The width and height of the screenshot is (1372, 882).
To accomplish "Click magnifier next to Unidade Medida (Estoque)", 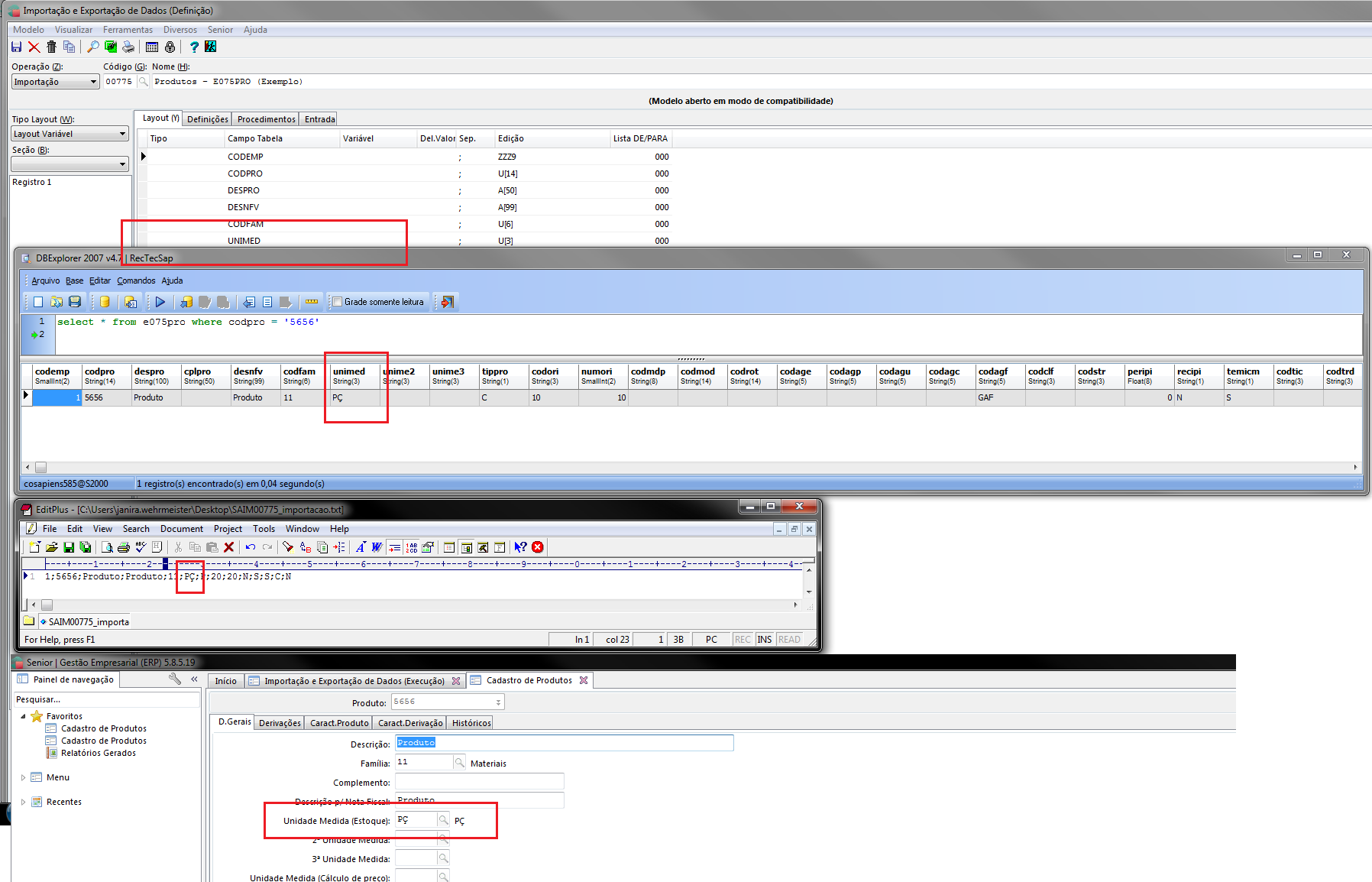I will (443, 820).
